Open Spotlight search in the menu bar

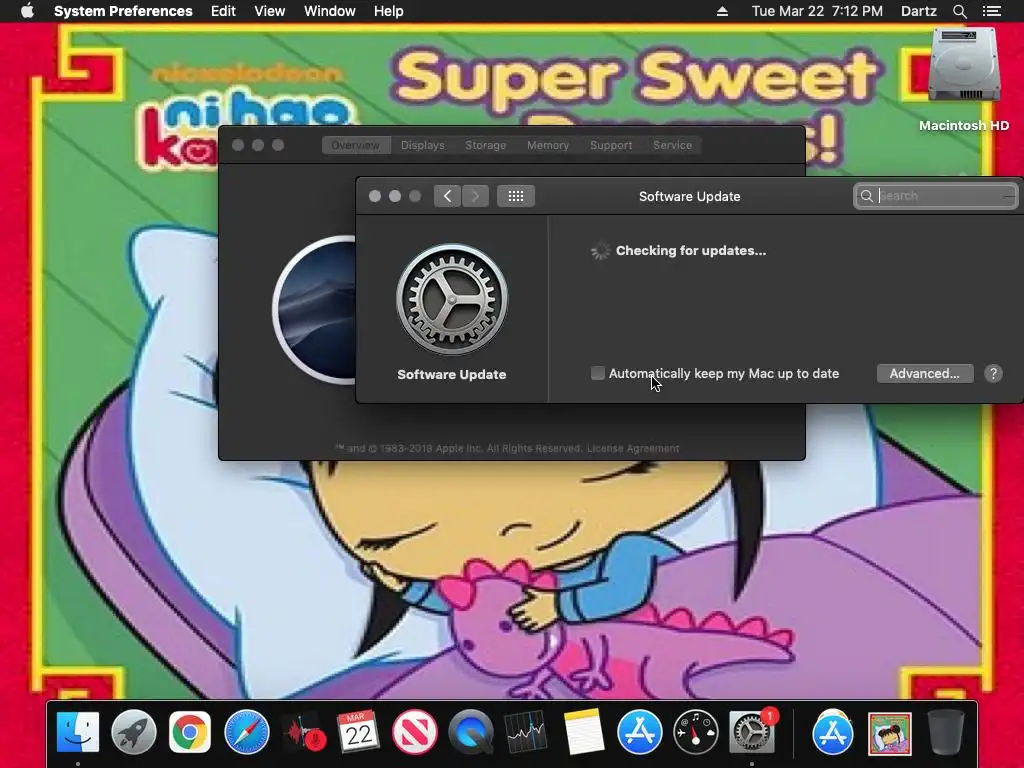click(x=959, y=11)
